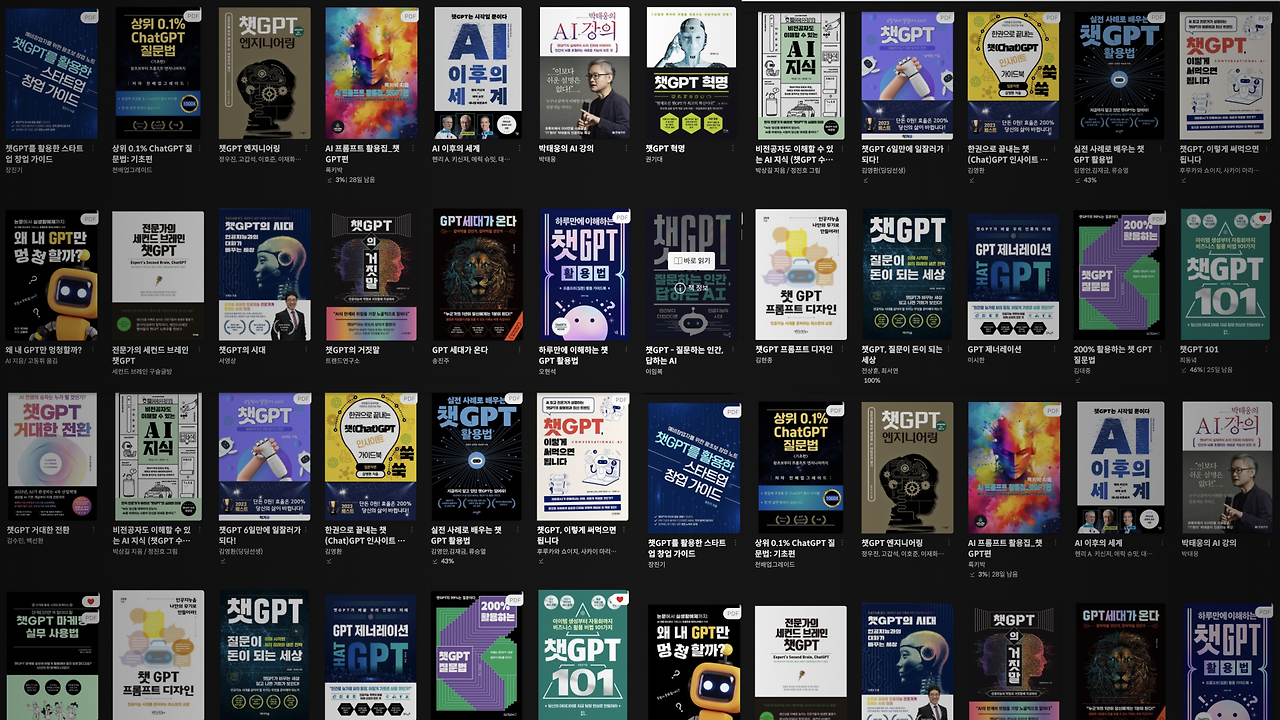
Task: Open more options beside second-row 질문이 돈이 되는 세상
Action: (x=948, y=350)
